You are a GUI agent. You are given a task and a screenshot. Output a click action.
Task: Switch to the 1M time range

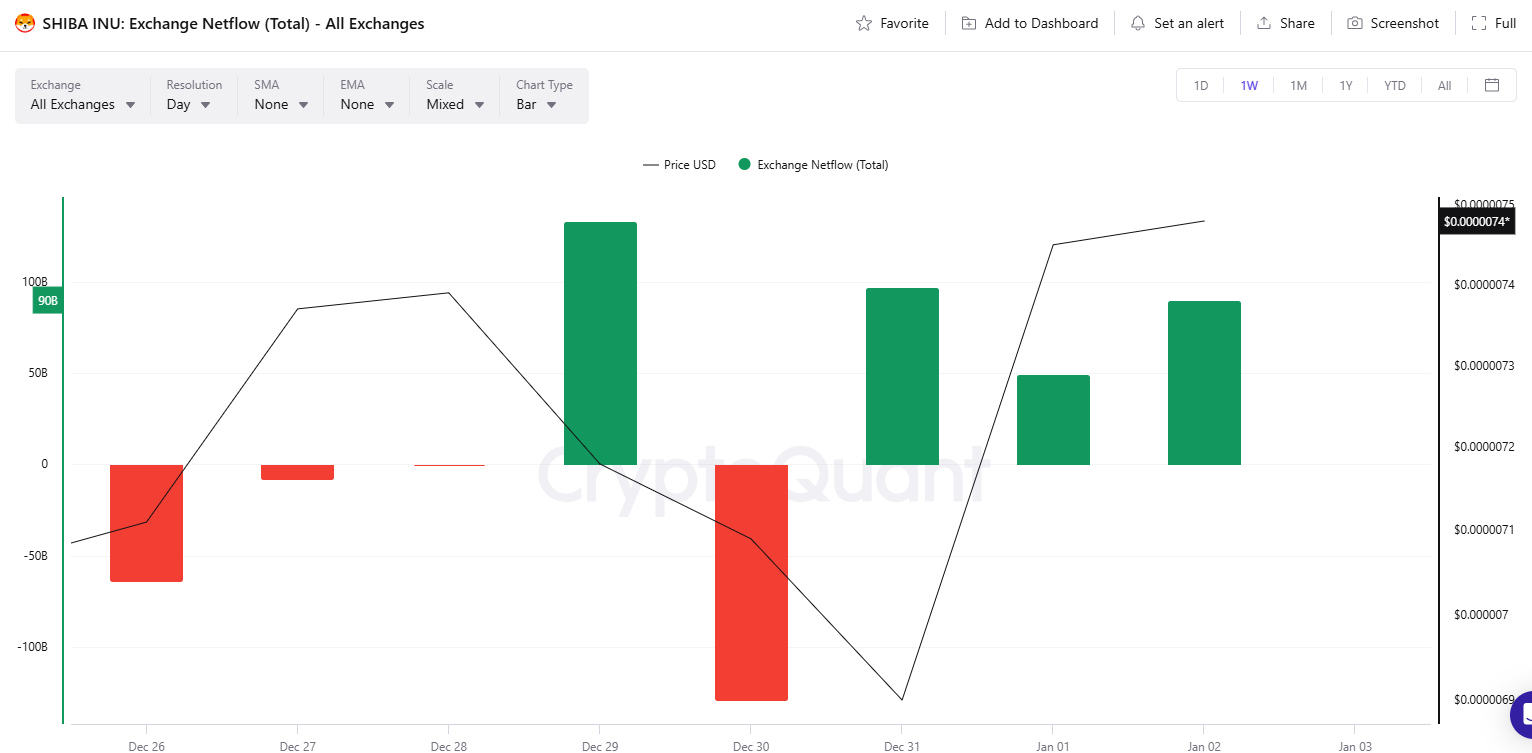coord(1298,85)
